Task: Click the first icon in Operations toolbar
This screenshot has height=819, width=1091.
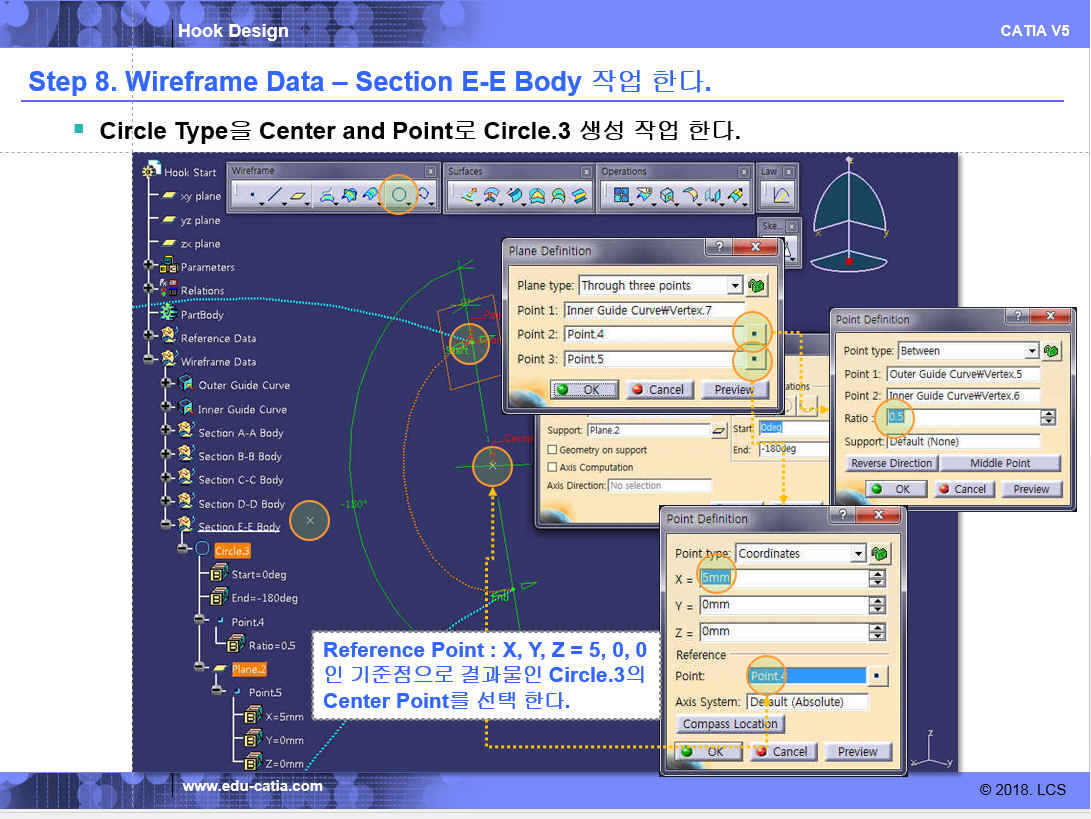Action: click(620, 196)
